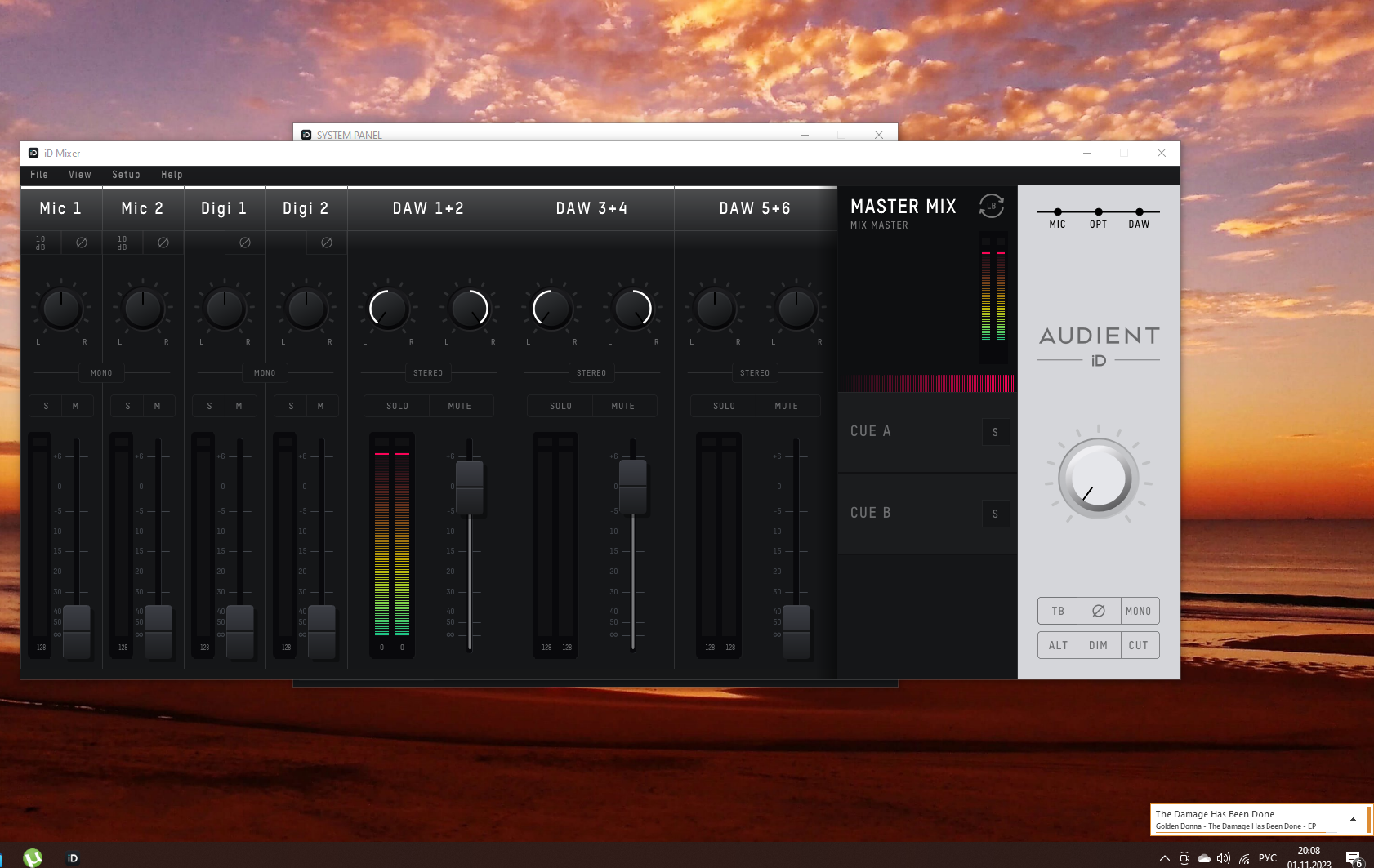Enable the TB talkback button
Screen dimensions: 1374x868
pyautogui.click(x=1058, y=611)
